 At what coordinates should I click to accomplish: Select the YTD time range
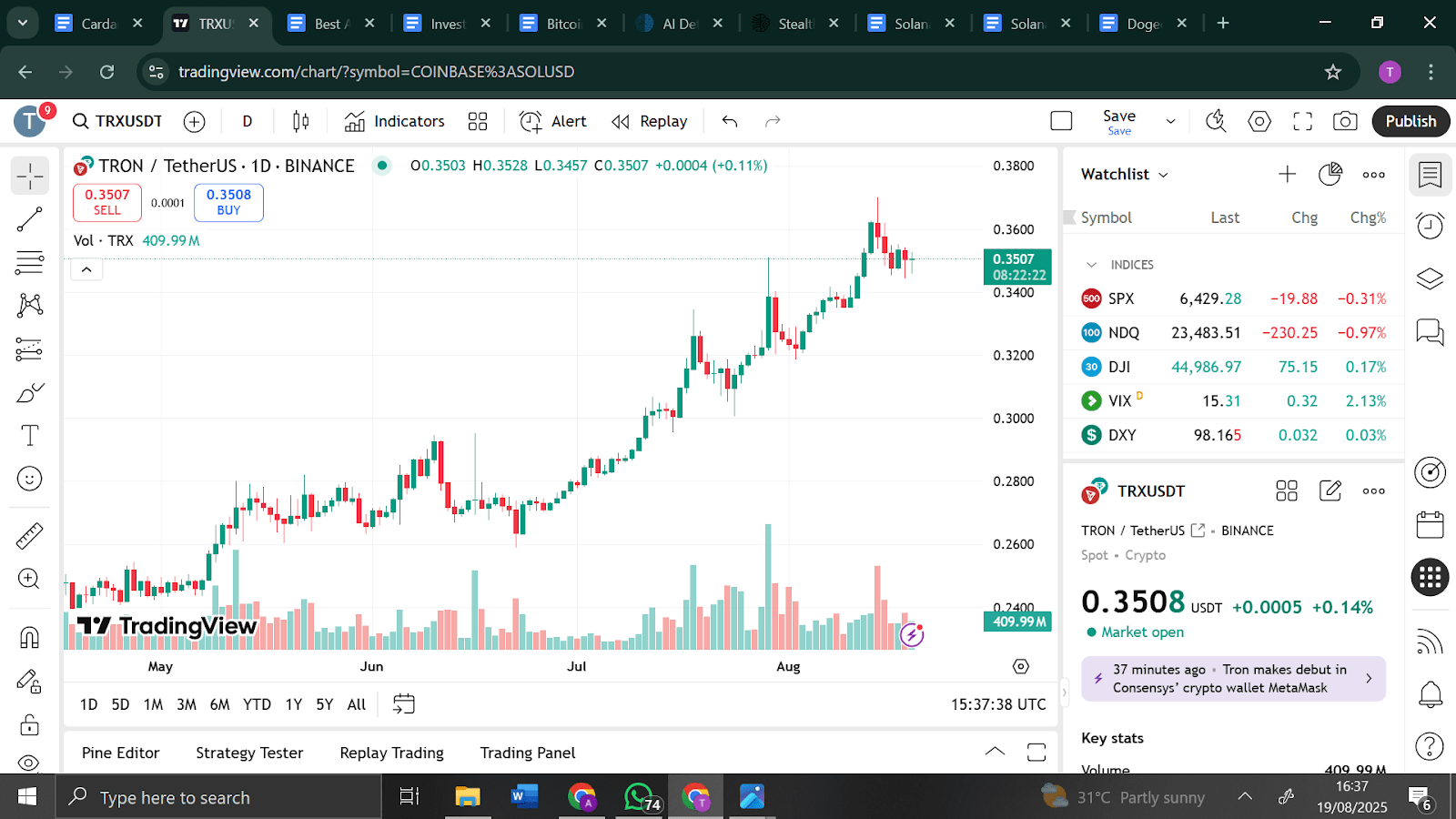257,704
